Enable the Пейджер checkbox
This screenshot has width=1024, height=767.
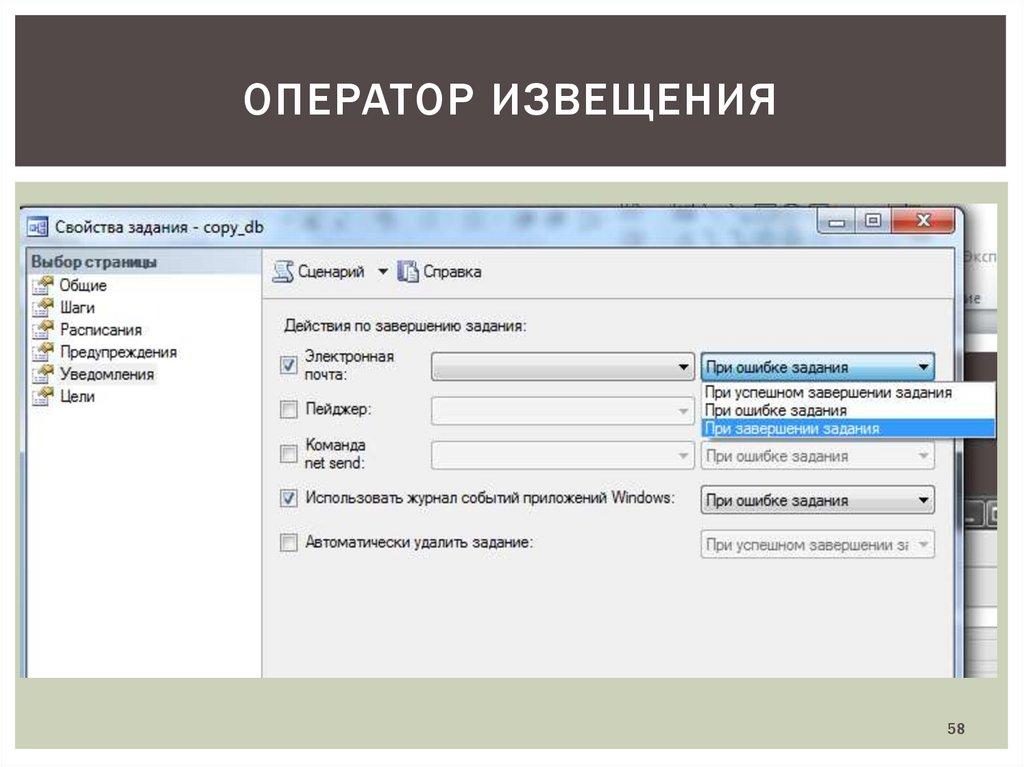coord(289,410)
